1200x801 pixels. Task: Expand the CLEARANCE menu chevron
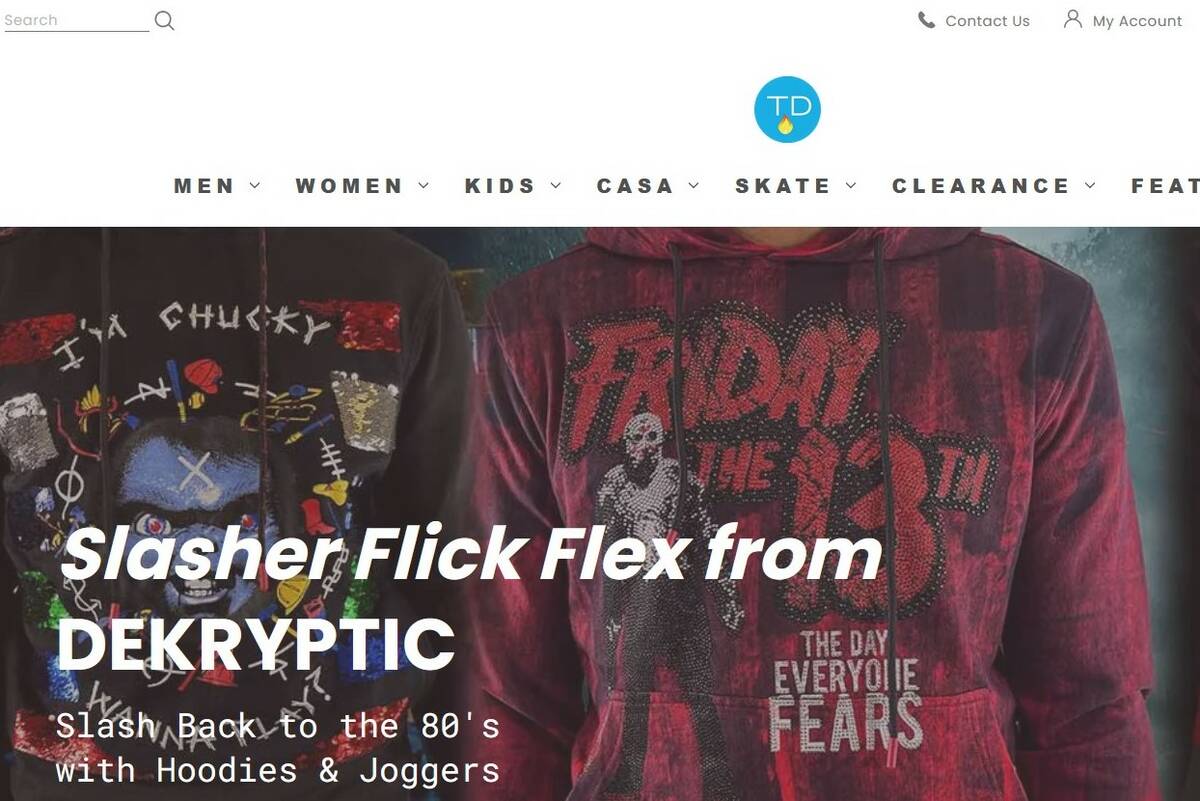(x=1090, y=185)
